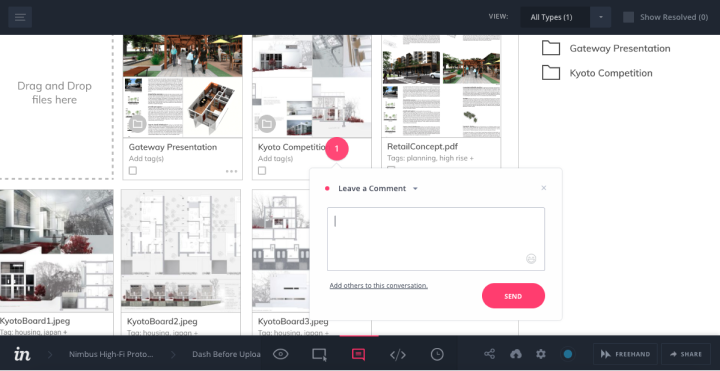Insert an emoji in comment box
720x371 pixels.
[531, 259]
